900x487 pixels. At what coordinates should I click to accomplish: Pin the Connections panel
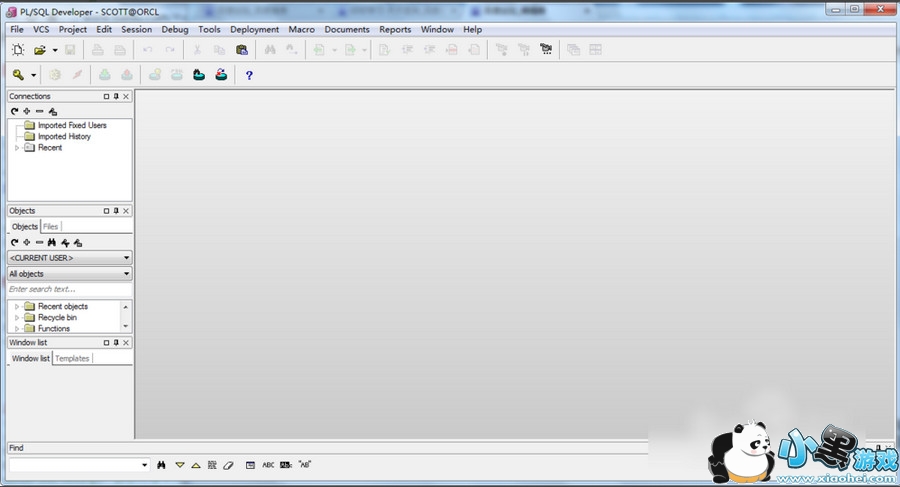tap(116, 97)
